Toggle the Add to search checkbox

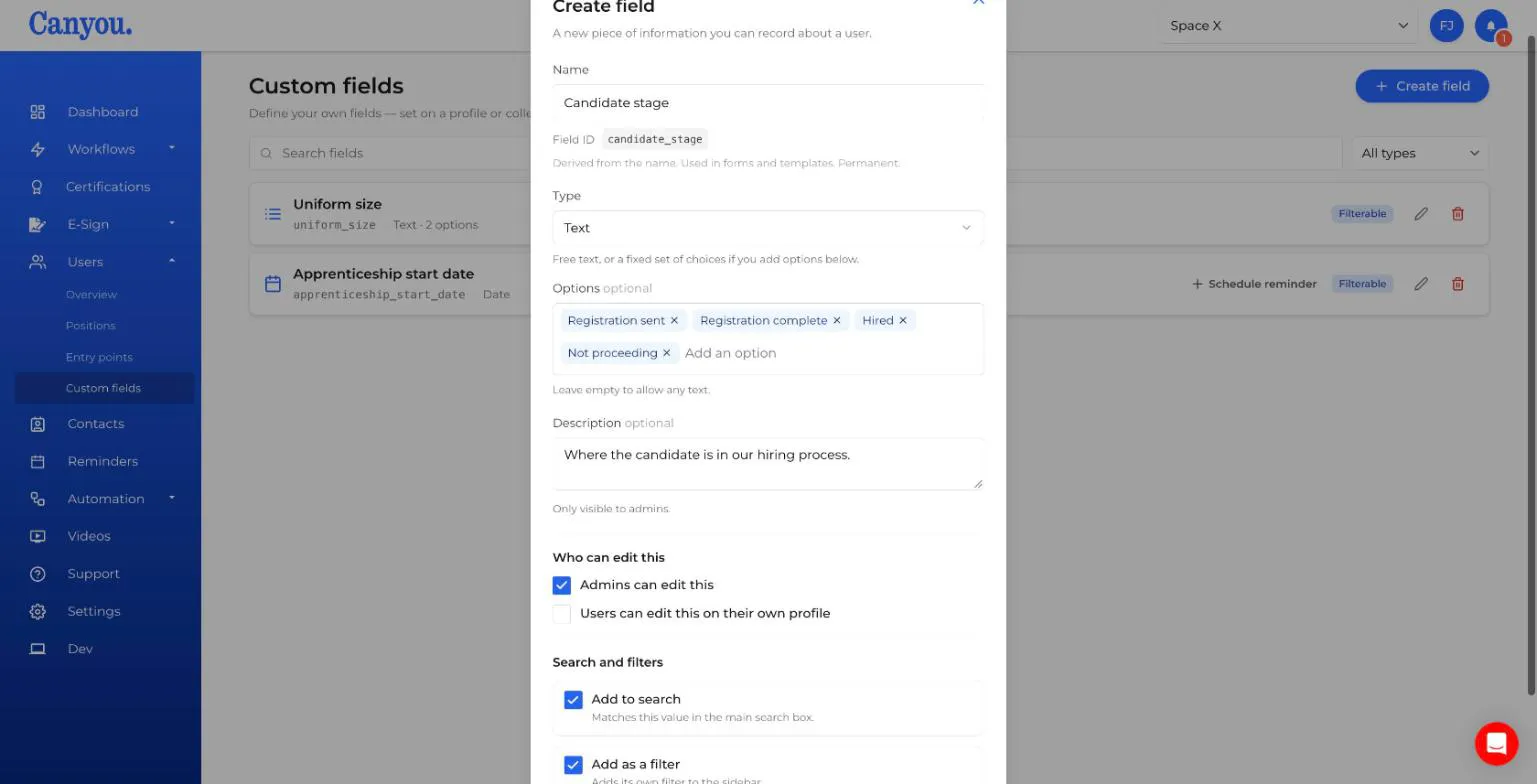click(573, 700)
